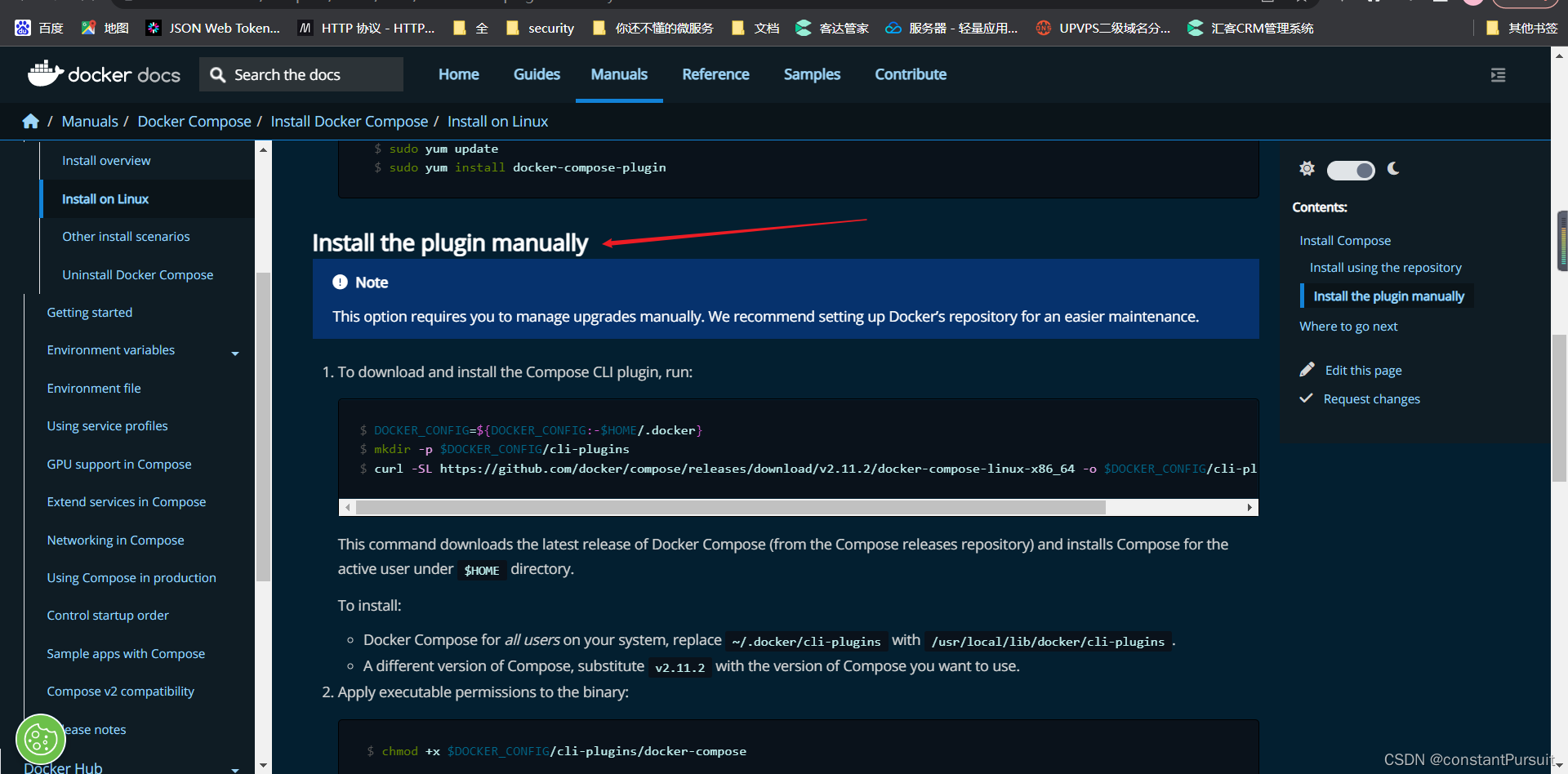The height and width of the screenshot is (774, 1568).
Task: Toggle the light/dark theme switch
Action: pyautogui.click(x=1351, y=170)
